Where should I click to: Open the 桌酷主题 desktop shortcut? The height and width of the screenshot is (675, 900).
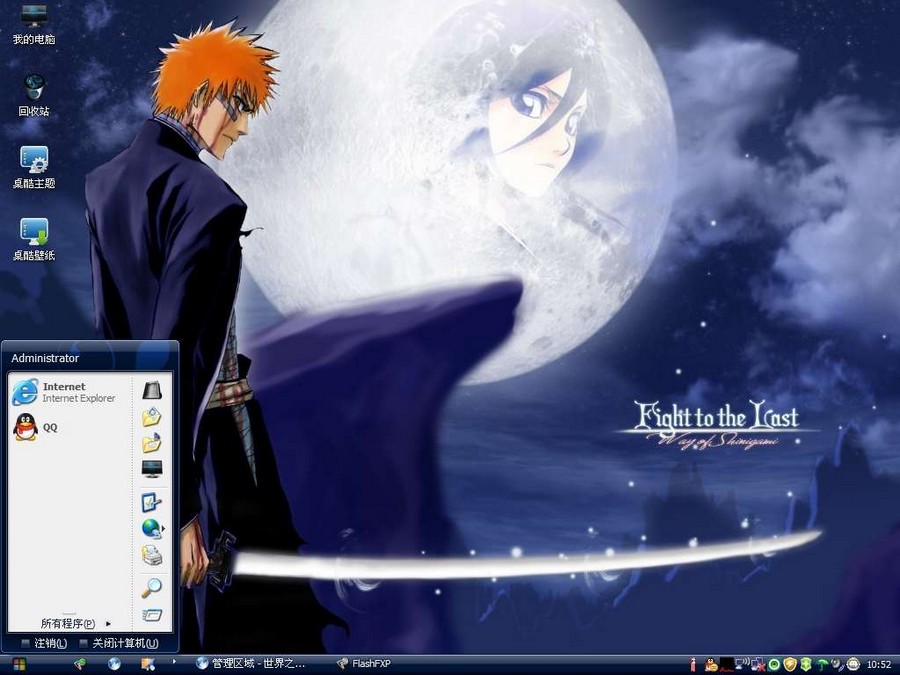coord(33,162)
